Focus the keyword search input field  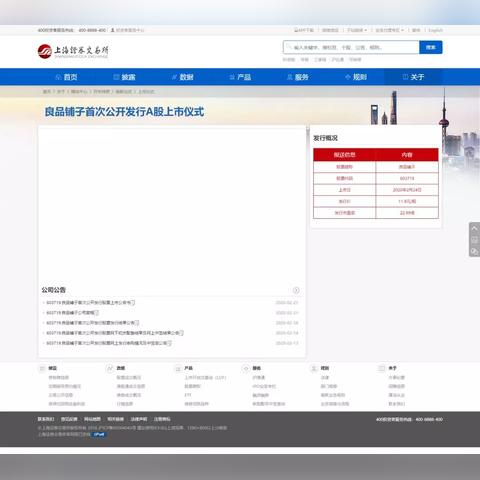(351, 47)
